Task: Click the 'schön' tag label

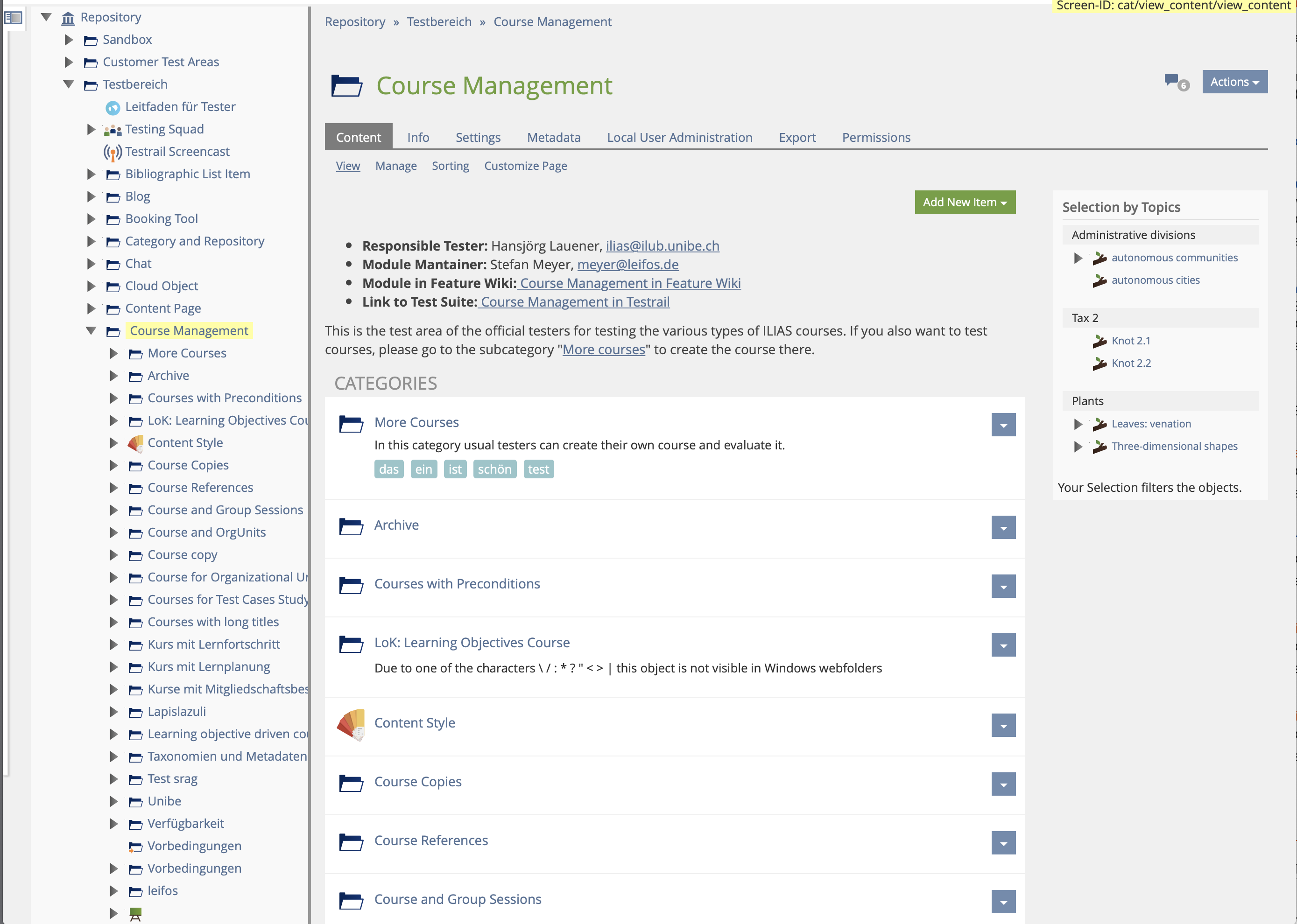Action: pos(494,469)
